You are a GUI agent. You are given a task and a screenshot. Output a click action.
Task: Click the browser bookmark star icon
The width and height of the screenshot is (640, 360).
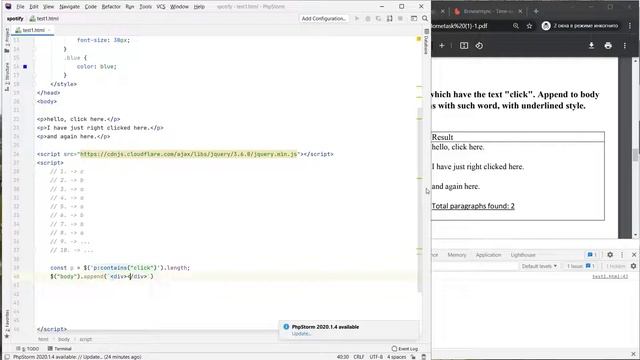click(x=529, y=26)
